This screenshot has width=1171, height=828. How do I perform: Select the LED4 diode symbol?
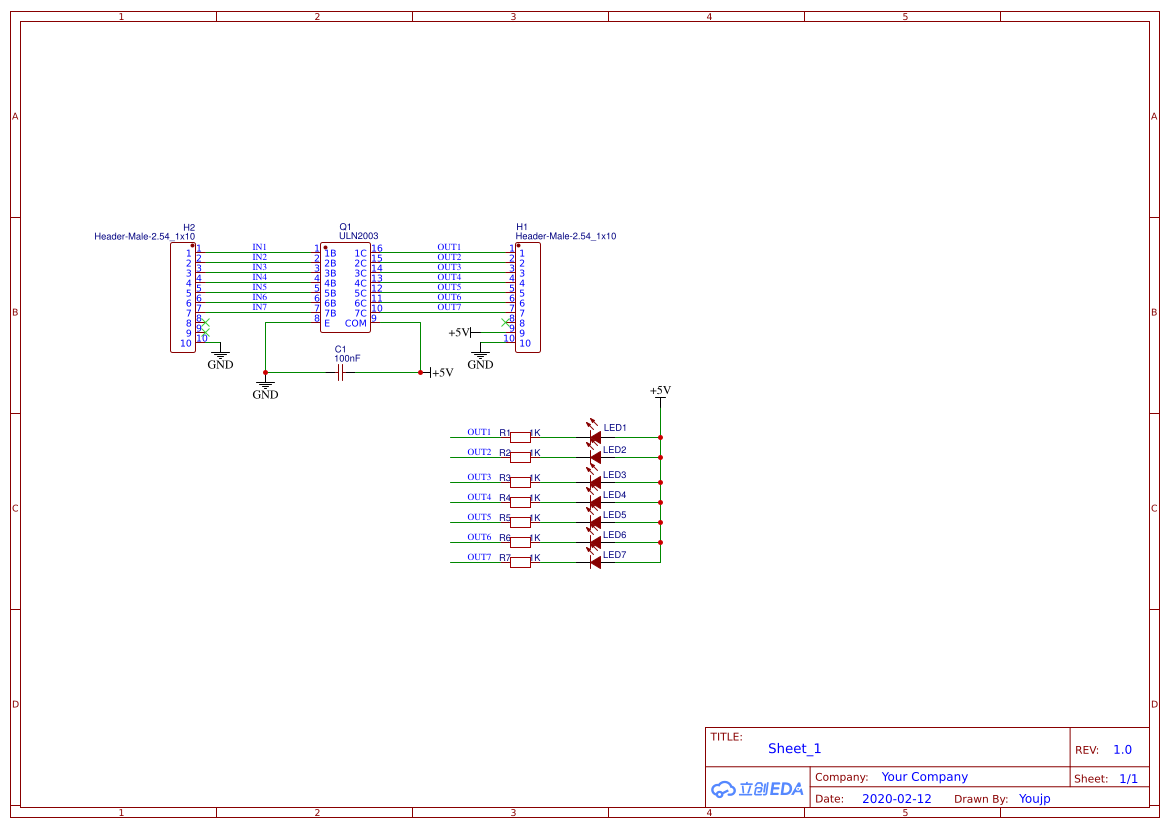click(x=594, y=502)
